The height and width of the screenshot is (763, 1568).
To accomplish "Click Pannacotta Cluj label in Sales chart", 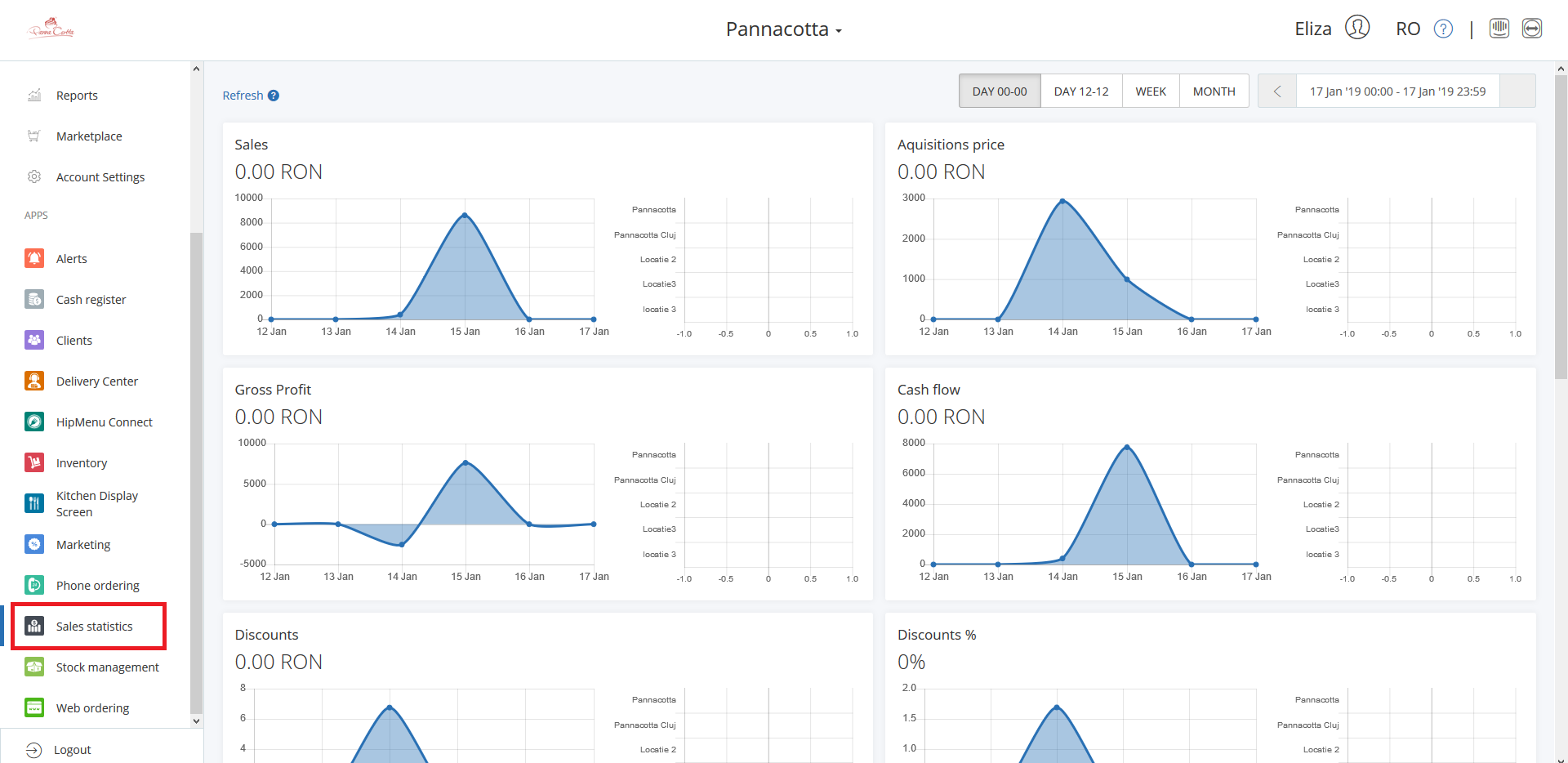I will pos(645,235).
